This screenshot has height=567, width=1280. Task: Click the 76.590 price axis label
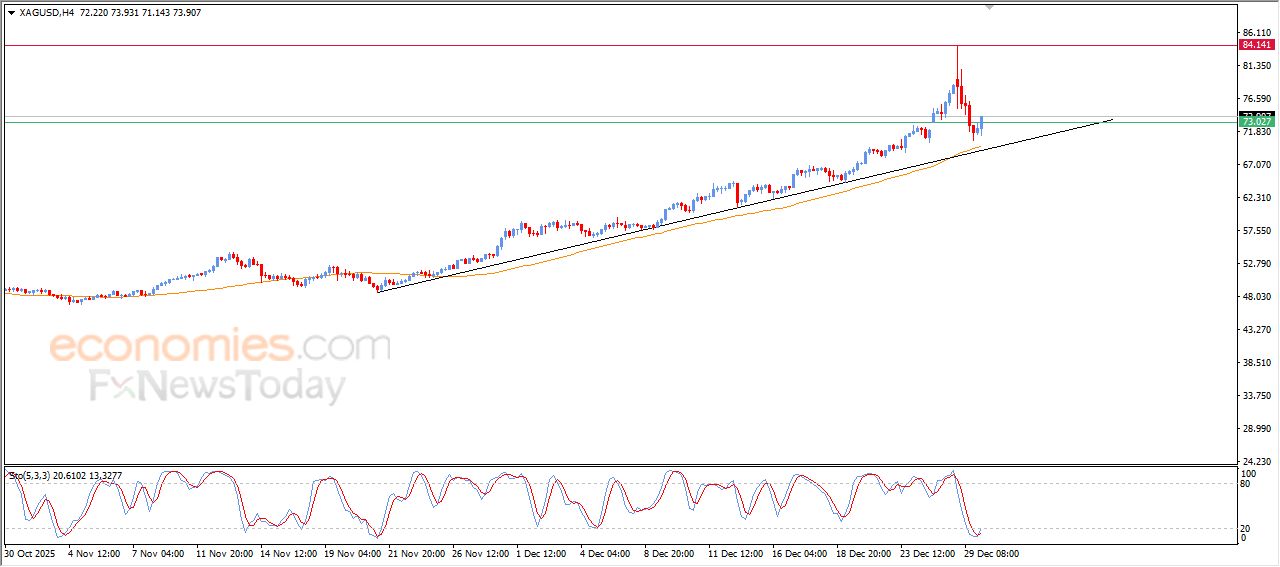[x=1256, y=99]
